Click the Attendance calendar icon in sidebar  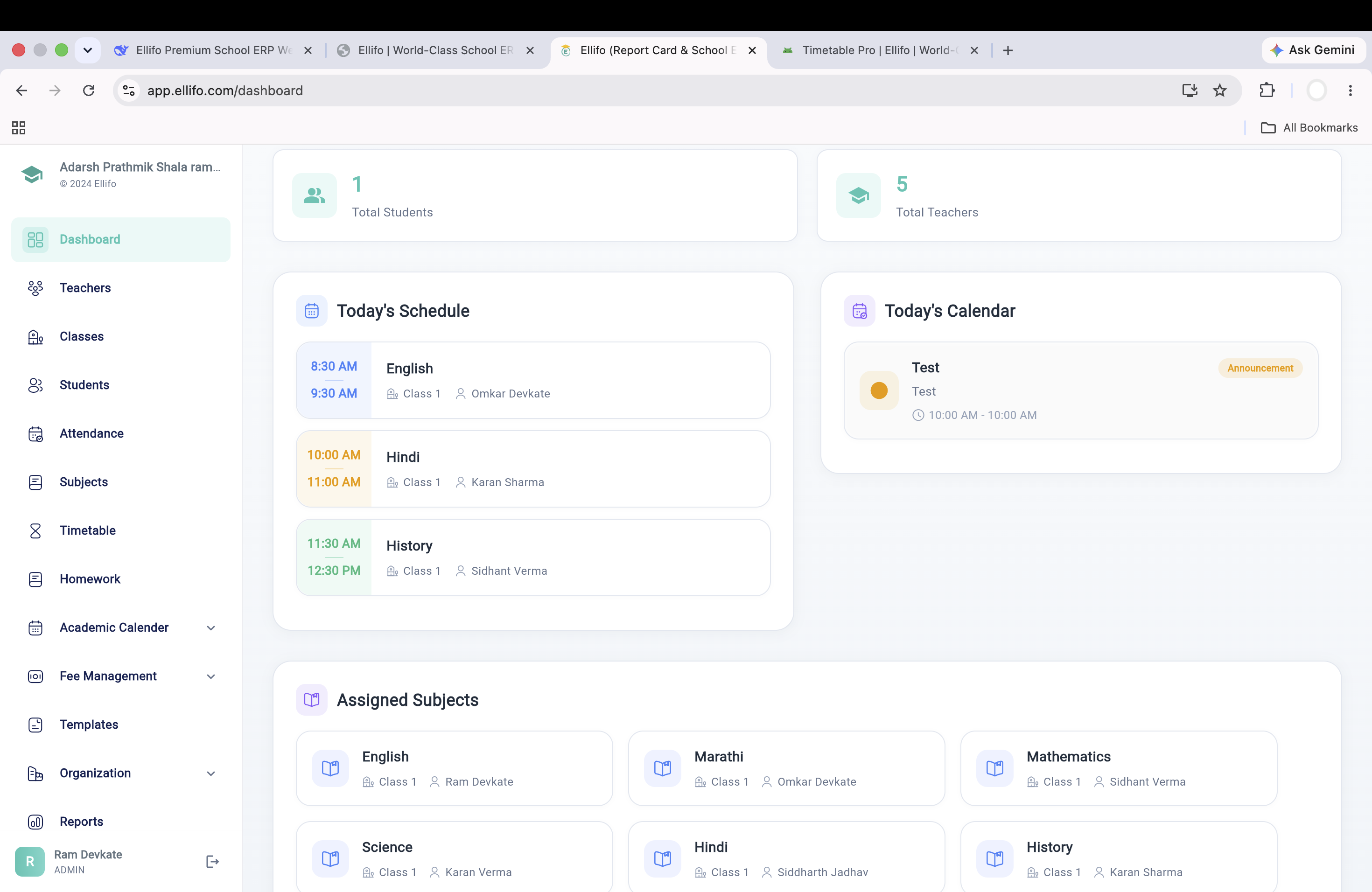tap(35, 433)
